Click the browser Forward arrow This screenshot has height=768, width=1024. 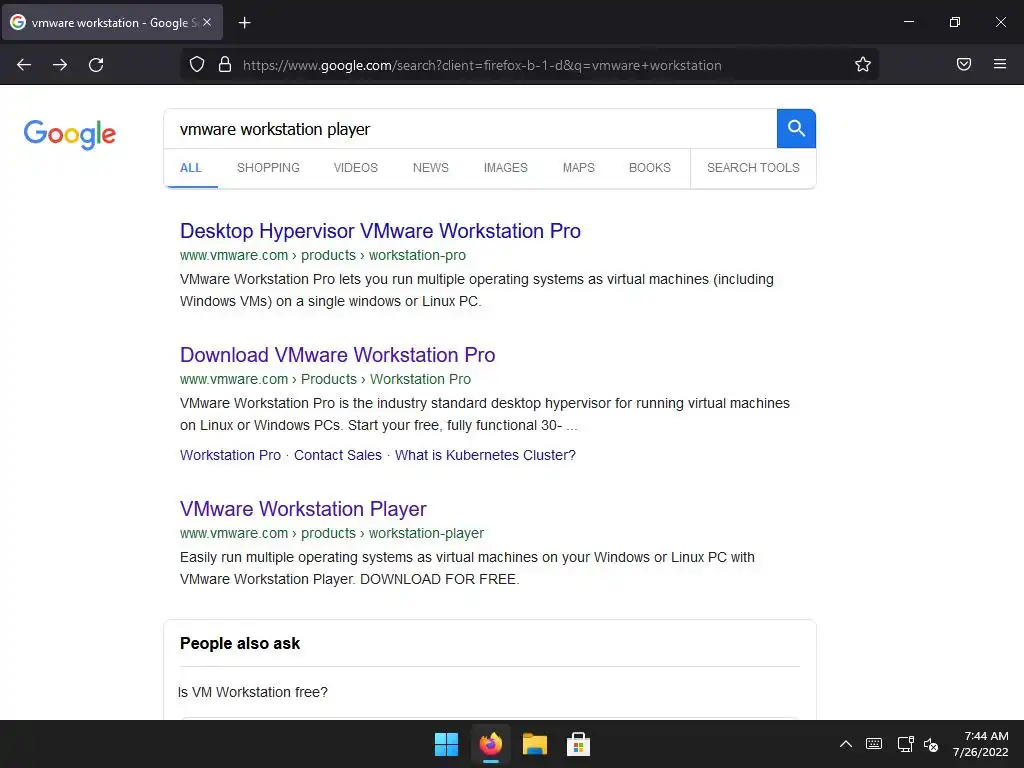pos(60,65)
